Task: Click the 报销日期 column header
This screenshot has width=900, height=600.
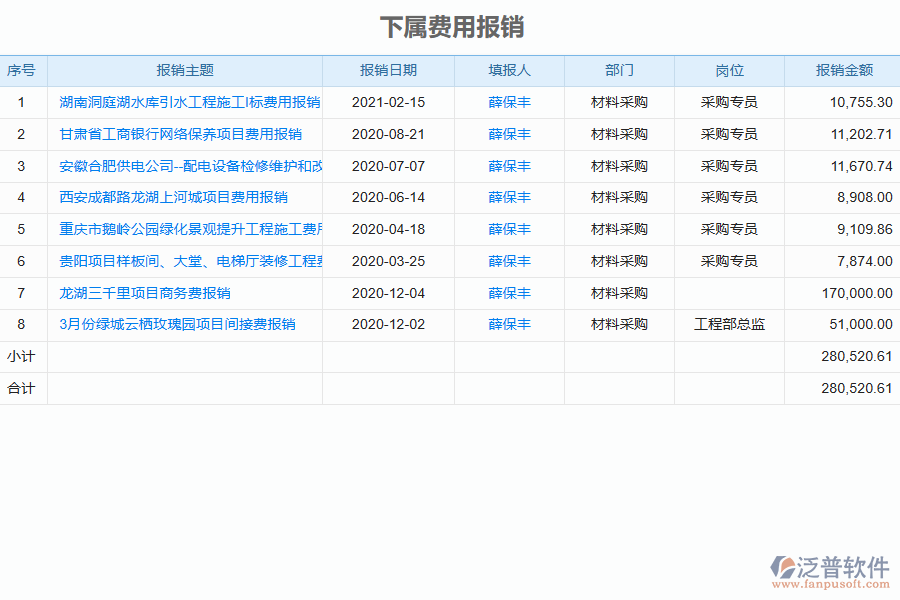Action: [389, 70]
